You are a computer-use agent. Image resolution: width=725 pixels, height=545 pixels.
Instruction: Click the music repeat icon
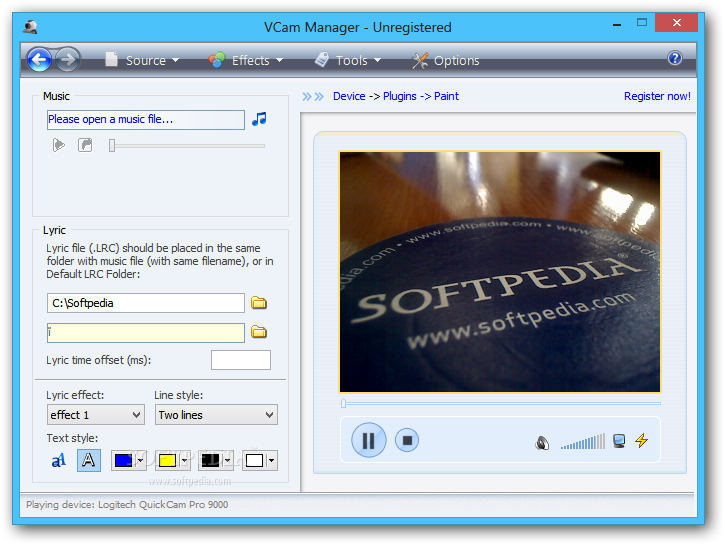pos(85,145)
